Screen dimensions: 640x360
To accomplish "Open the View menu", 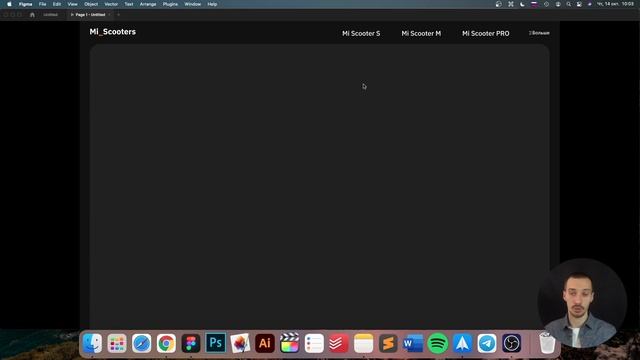I will [72, 4].
